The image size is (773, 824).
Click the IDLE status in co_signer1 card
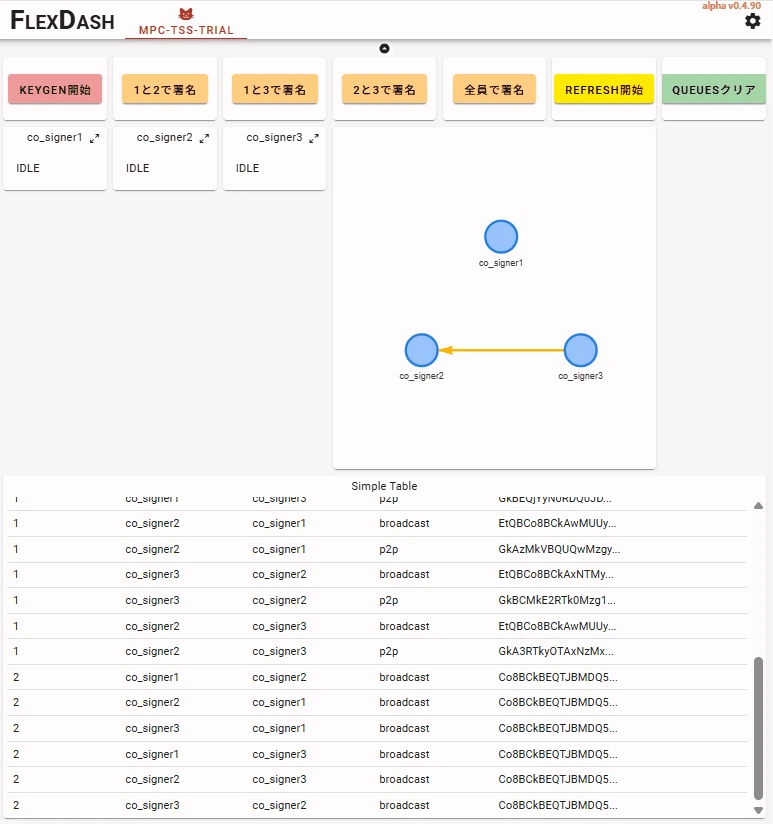tap(28, 168)
